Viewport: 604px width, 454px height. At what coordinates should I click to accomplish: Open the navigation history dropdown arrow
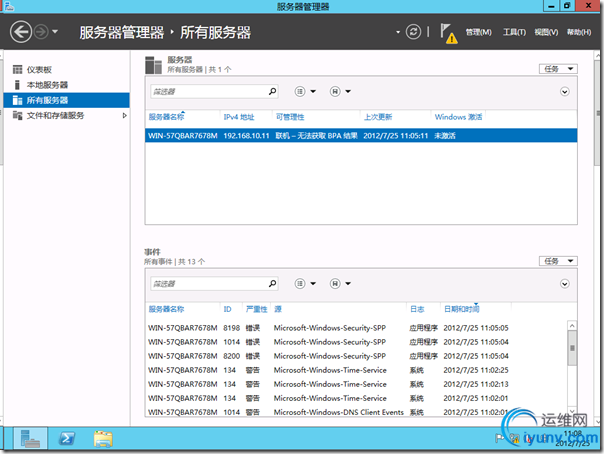click(x=55, y=32)
